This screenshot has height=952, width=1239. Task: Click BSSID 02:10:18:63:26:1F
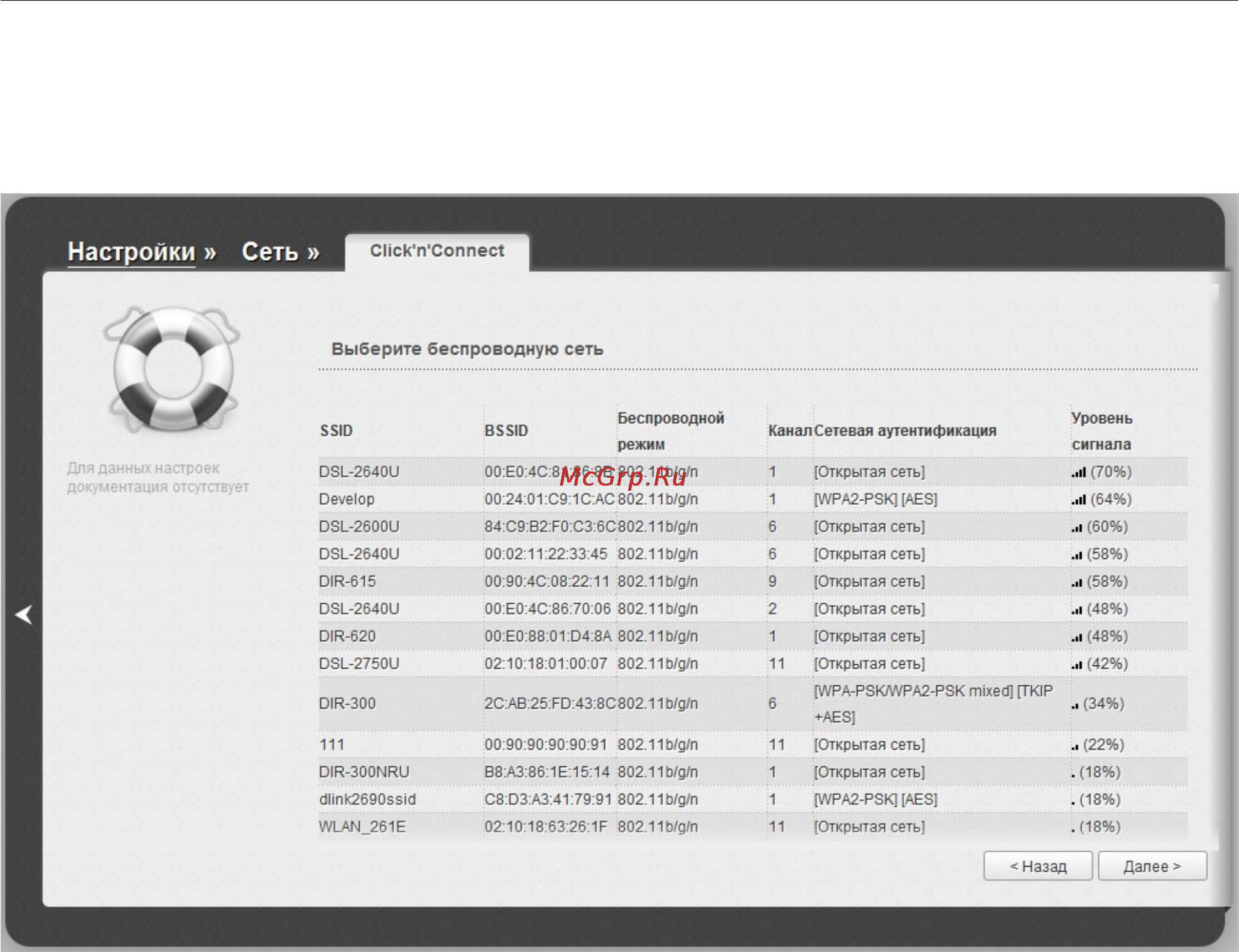point(546,827)
